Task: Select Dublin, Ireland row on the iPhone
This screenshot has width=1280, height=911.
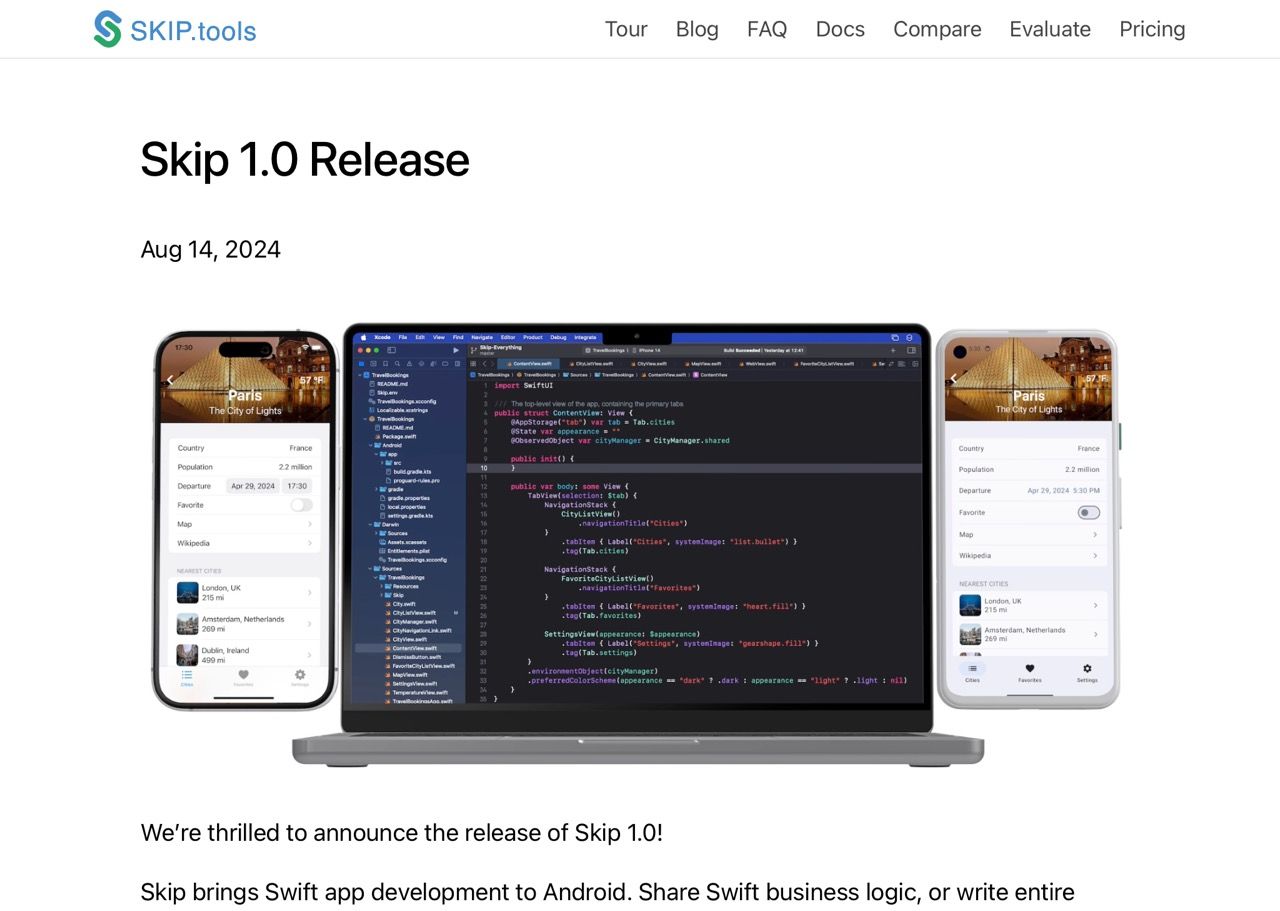Action: click(x=245, y=654)
